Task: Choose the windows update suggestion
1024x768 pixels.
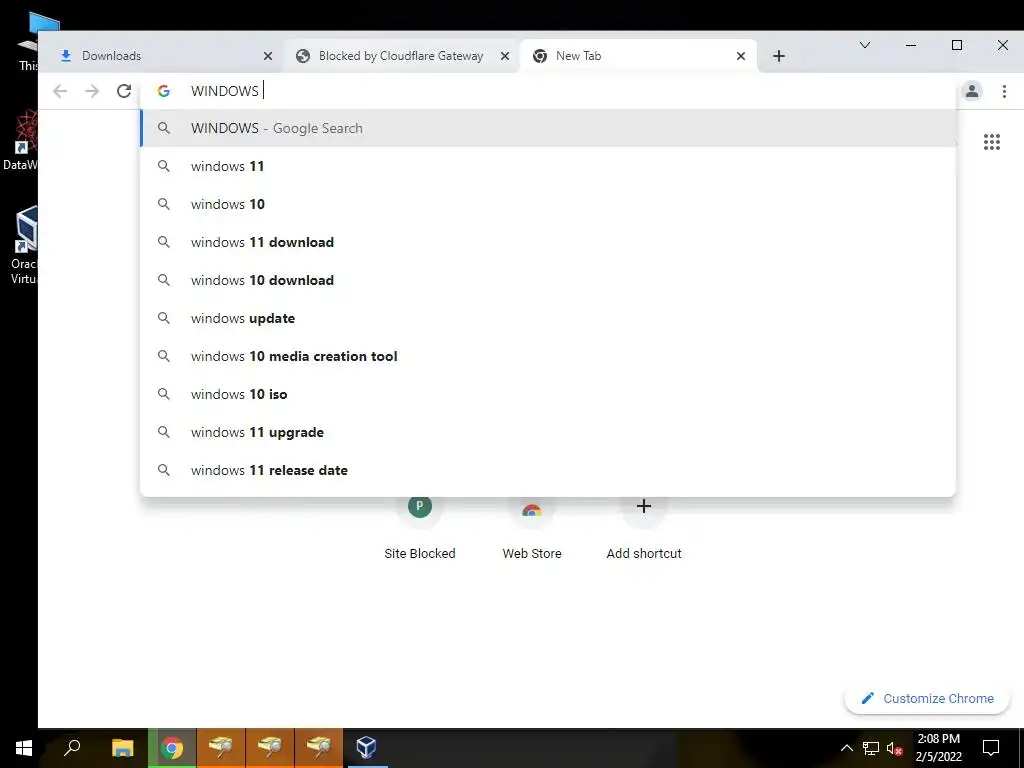Action: [x=548, y=318]
